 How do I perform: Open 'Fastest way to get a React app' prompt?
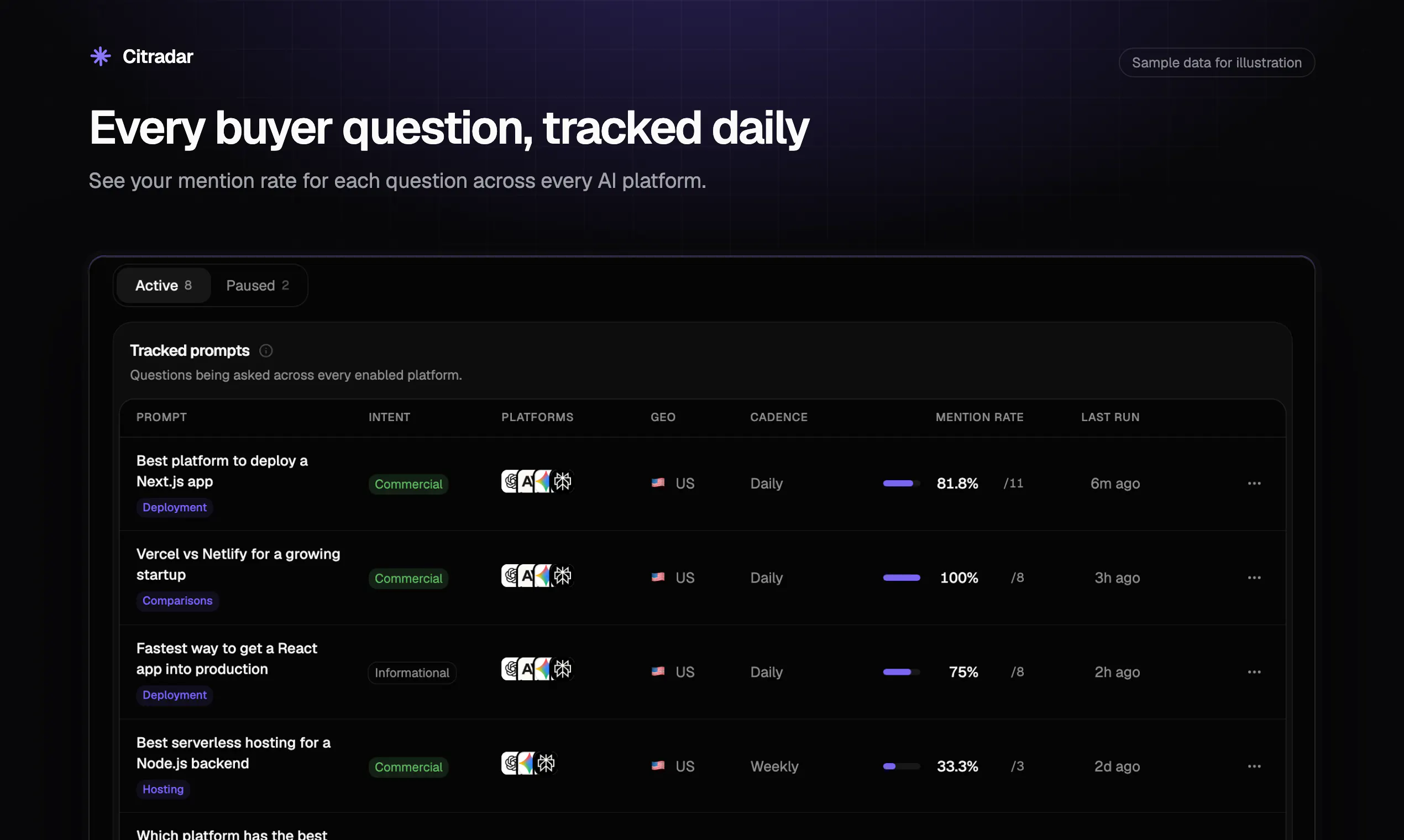pos(227,658)
